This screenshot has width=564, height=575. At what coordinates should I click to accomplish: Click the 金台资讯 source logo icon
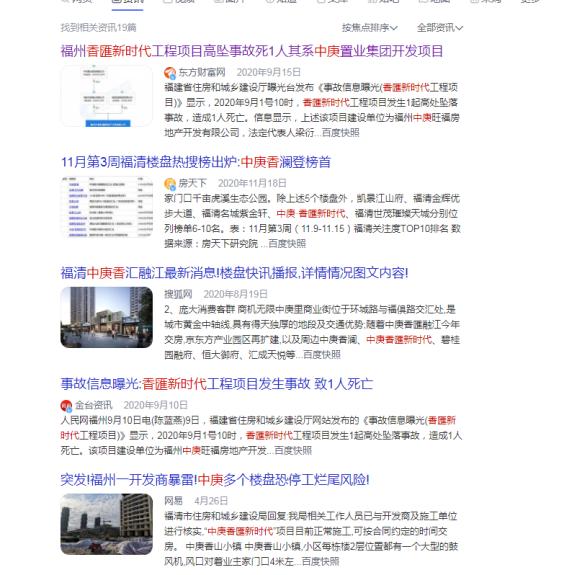66,405
